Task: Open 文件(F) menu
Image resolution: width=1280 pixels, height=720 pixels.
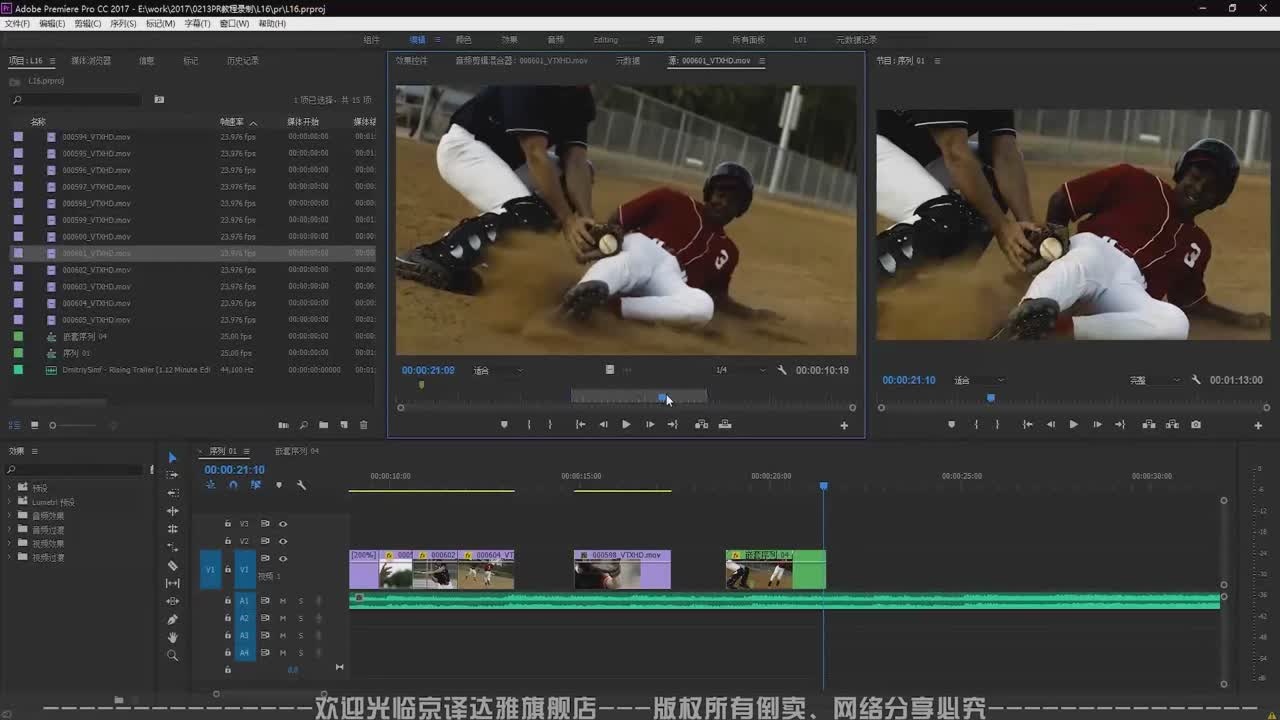Action: [17, 23]
